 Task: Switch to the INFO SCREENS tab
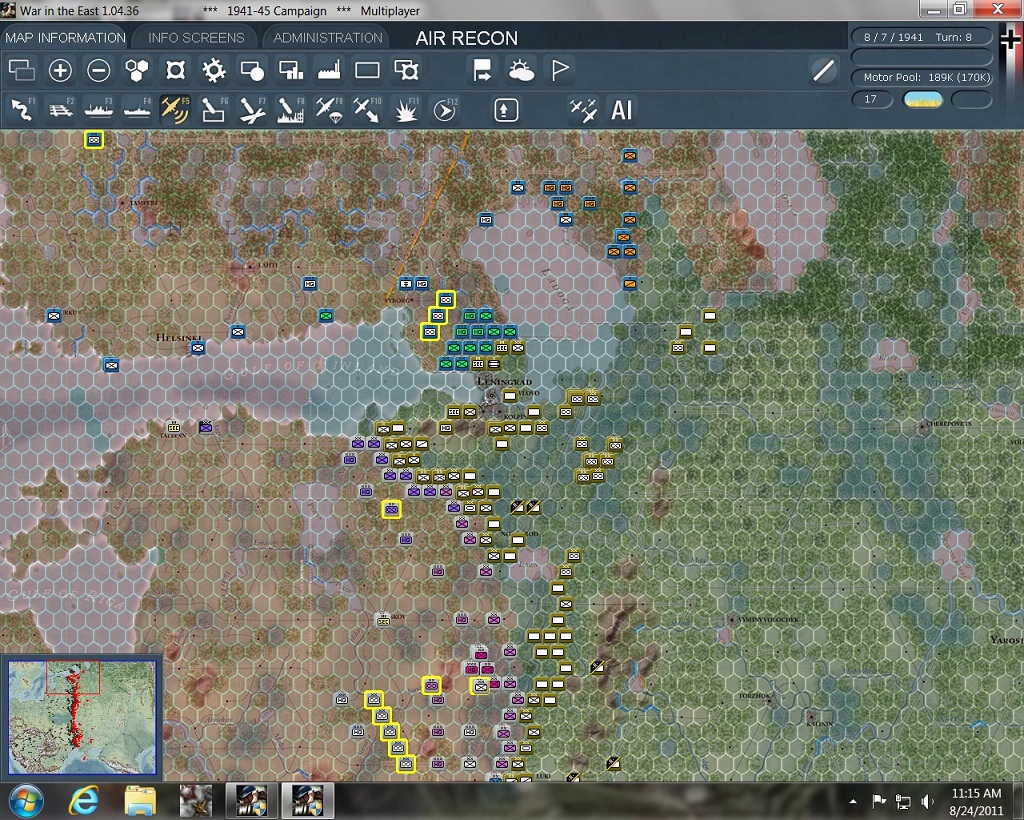click(196, 38)
